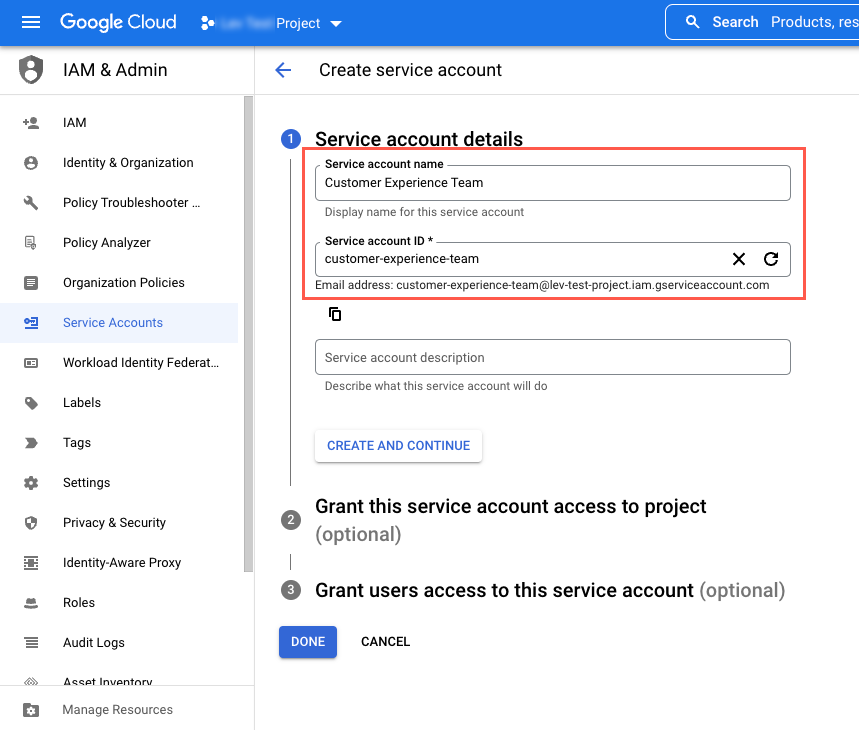859x730 pixels.
Task: Click the DONE button
Action: (x=307, y=641)
